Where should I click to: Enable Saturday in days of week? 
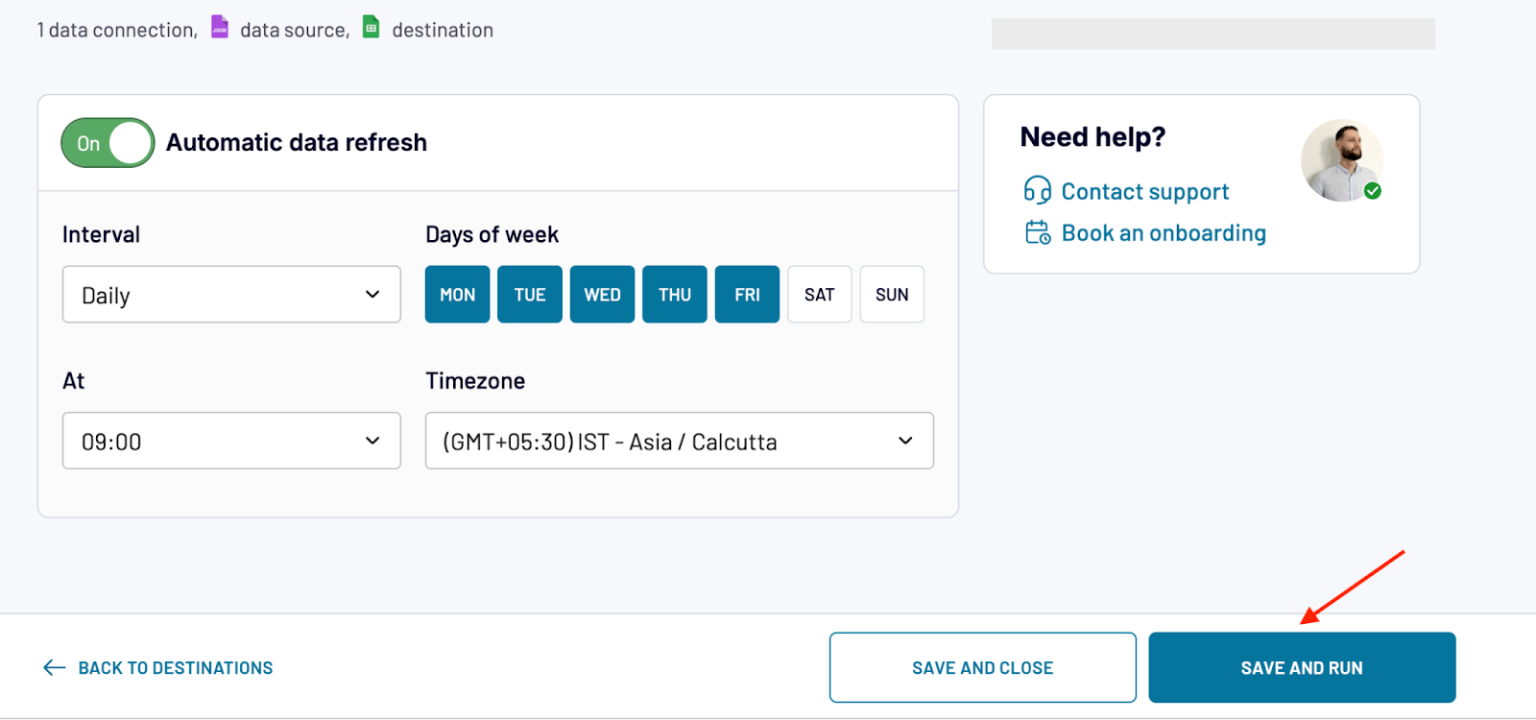[819, 294]
